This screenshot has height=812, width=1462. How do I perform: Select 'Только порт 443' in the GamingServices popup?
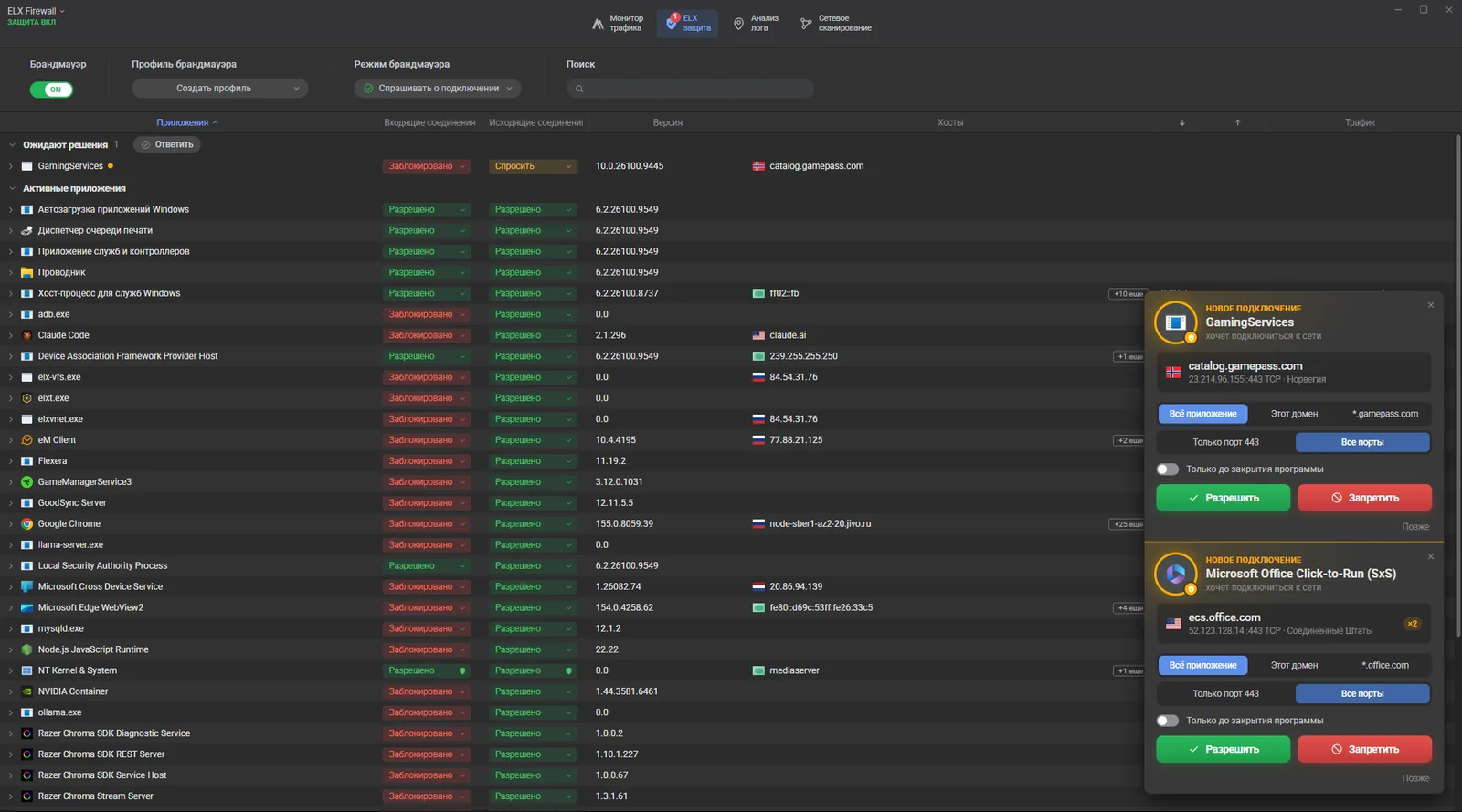pos(1225,442)
